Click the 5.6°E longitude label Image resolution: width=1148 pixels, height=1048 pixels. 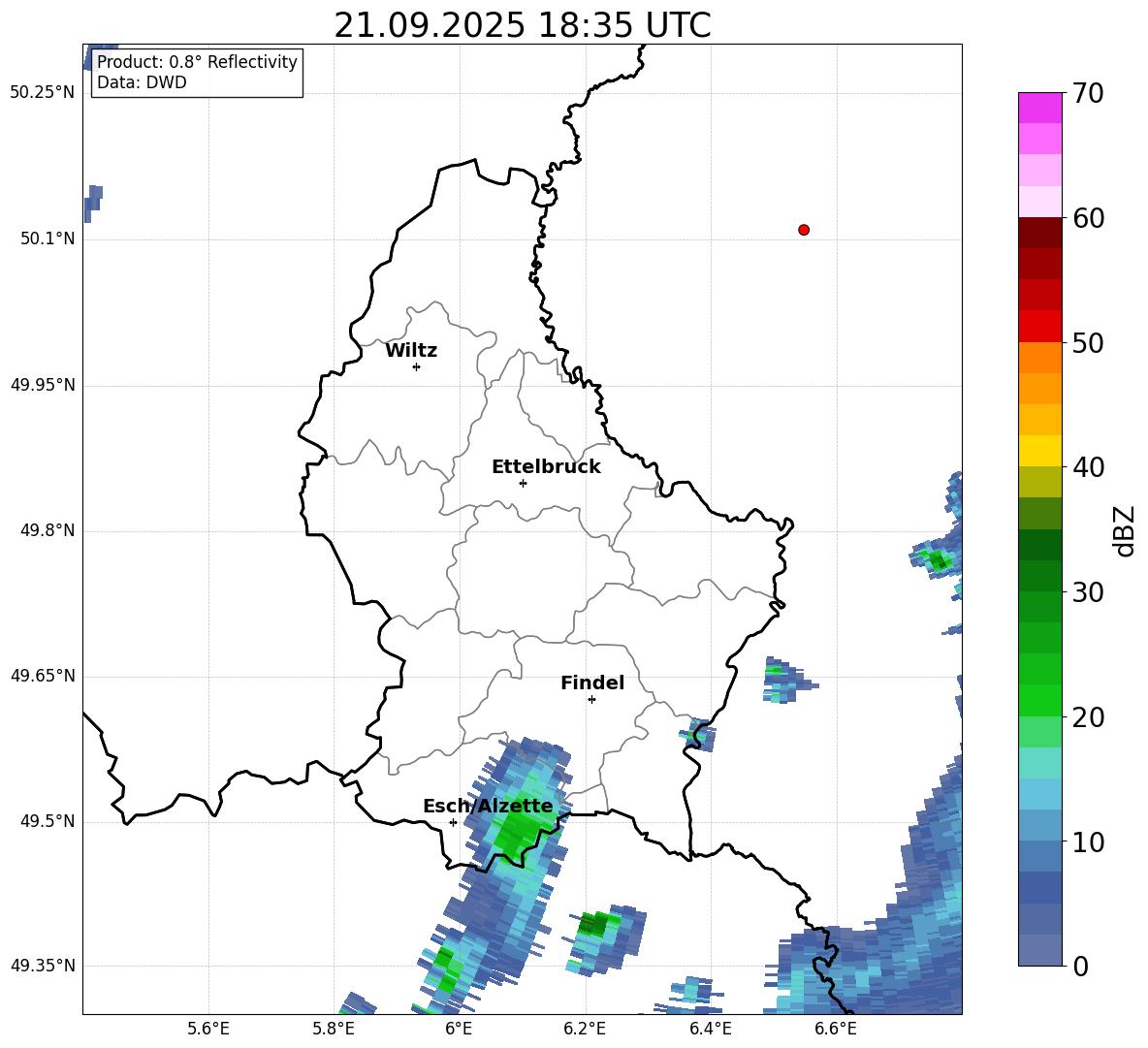[x=207, y=1029]
